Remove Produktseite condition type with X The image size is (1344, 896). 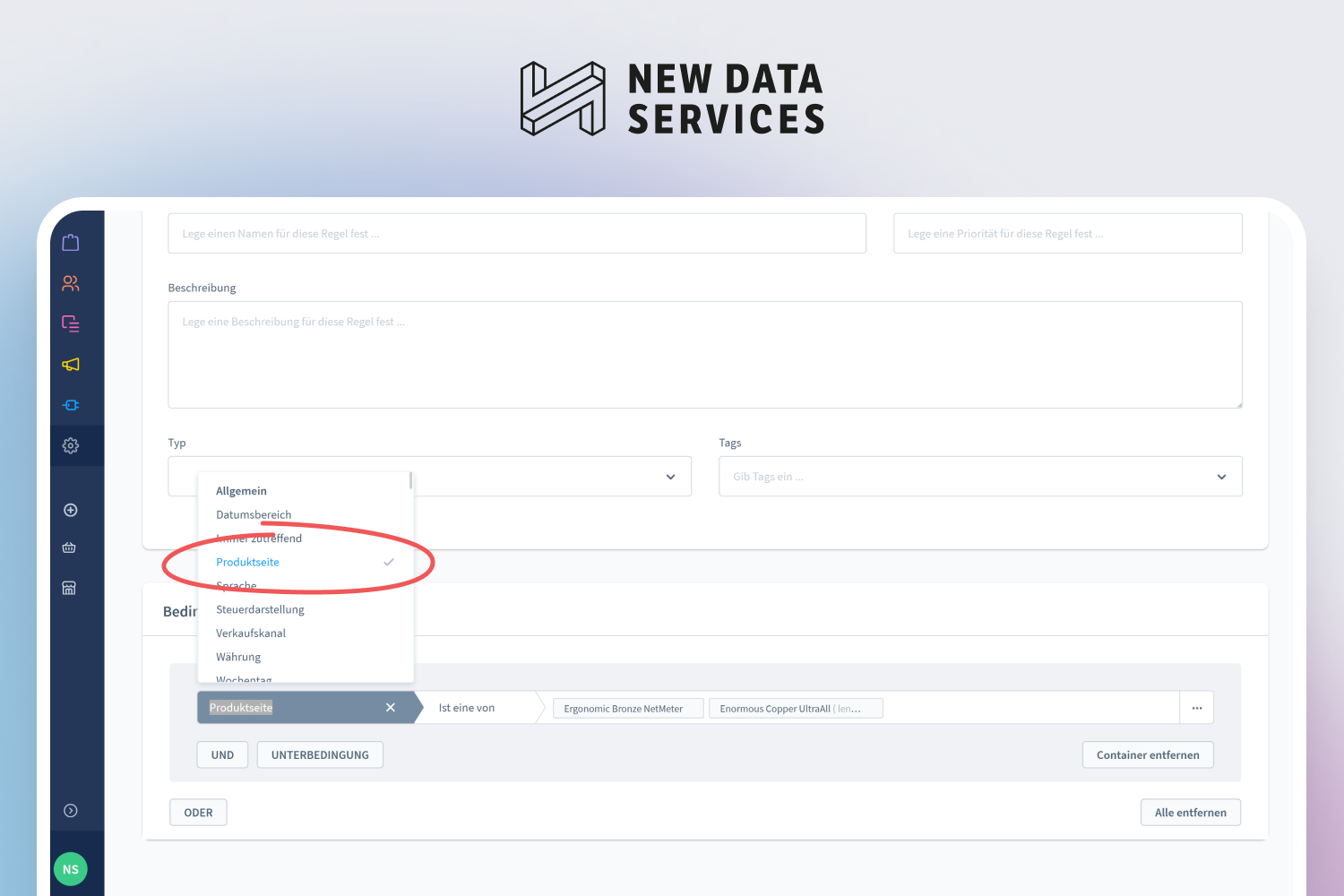pos(391,708)
